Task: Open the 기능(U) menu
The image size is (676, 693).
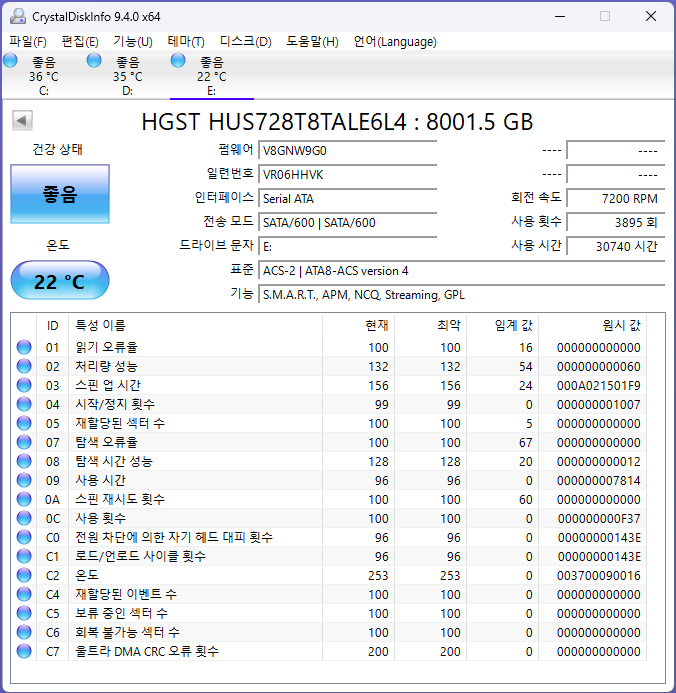Action: coord(133,42)
